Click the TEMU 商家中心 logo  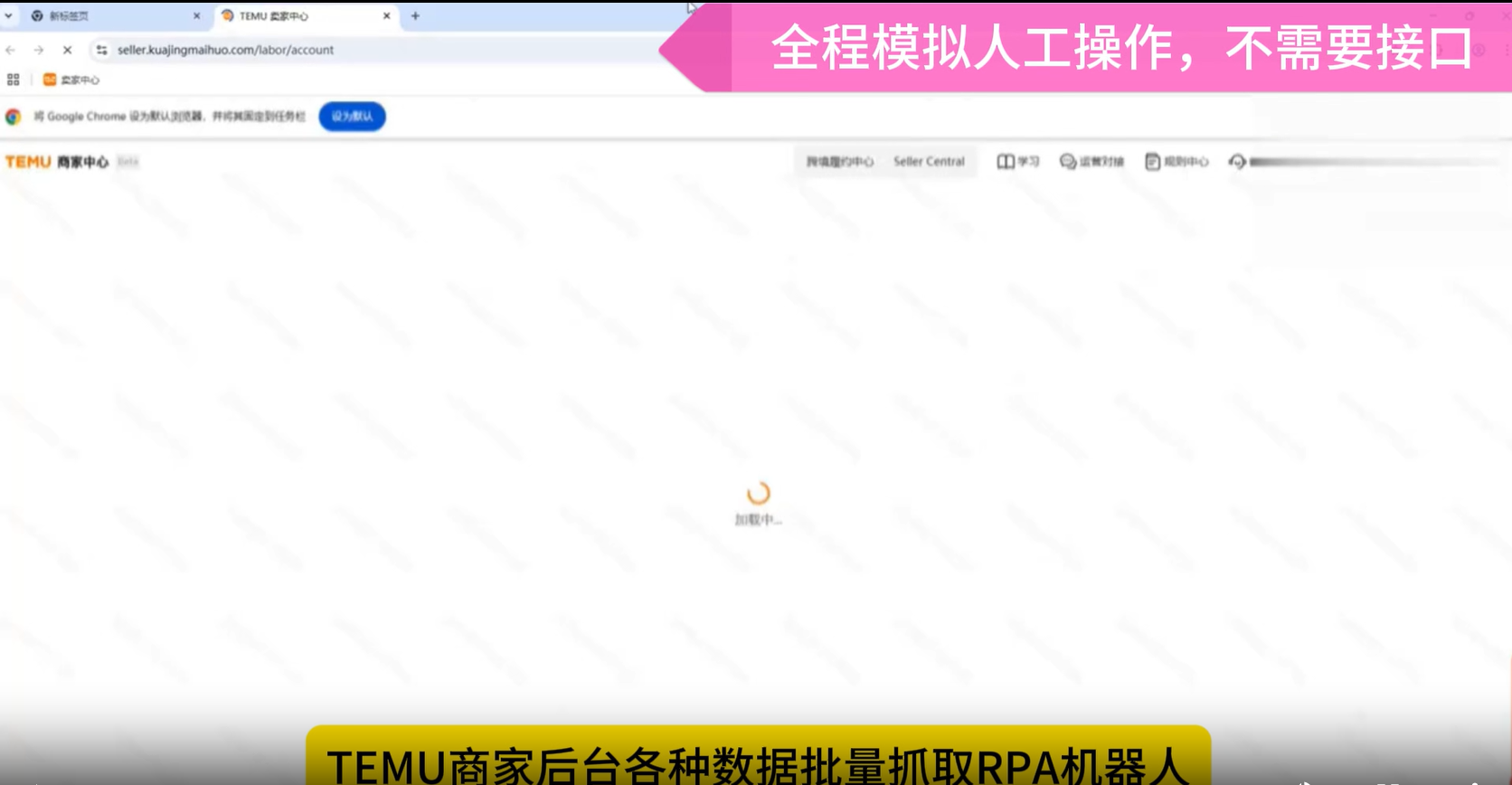pos(57,162)
